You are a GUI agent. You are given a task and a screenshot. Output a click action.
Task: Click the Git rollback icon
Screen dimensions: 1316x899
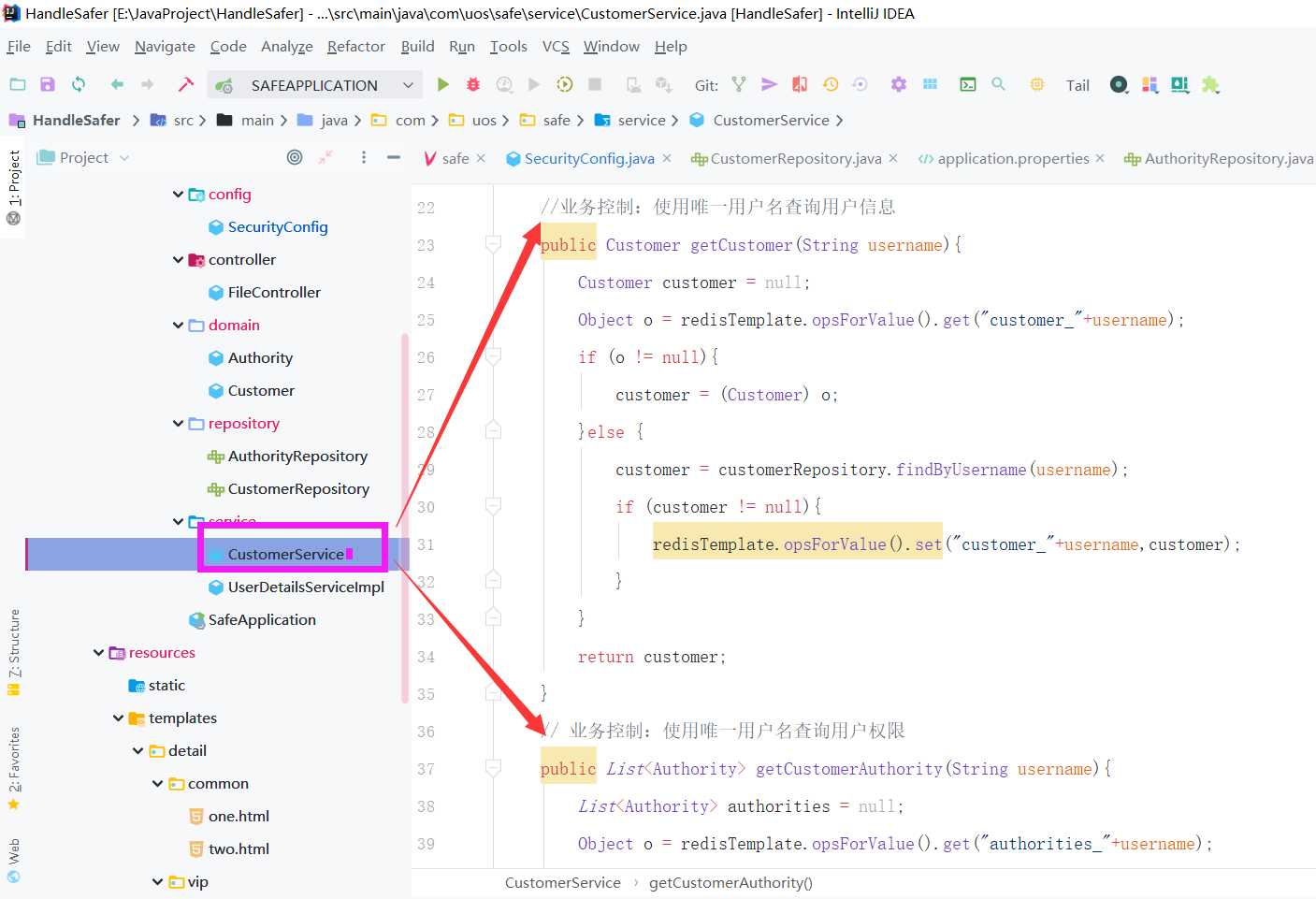coord(860,84)
